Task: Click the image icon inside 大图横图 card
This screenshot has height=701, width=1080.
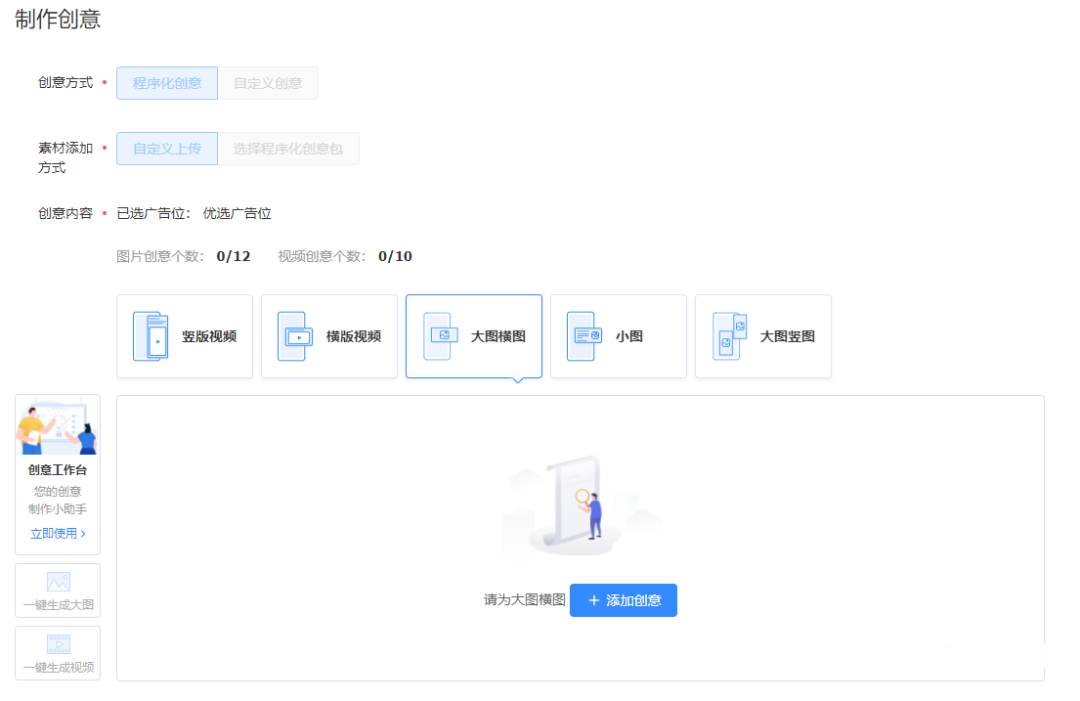Action: tap(444, 336)
